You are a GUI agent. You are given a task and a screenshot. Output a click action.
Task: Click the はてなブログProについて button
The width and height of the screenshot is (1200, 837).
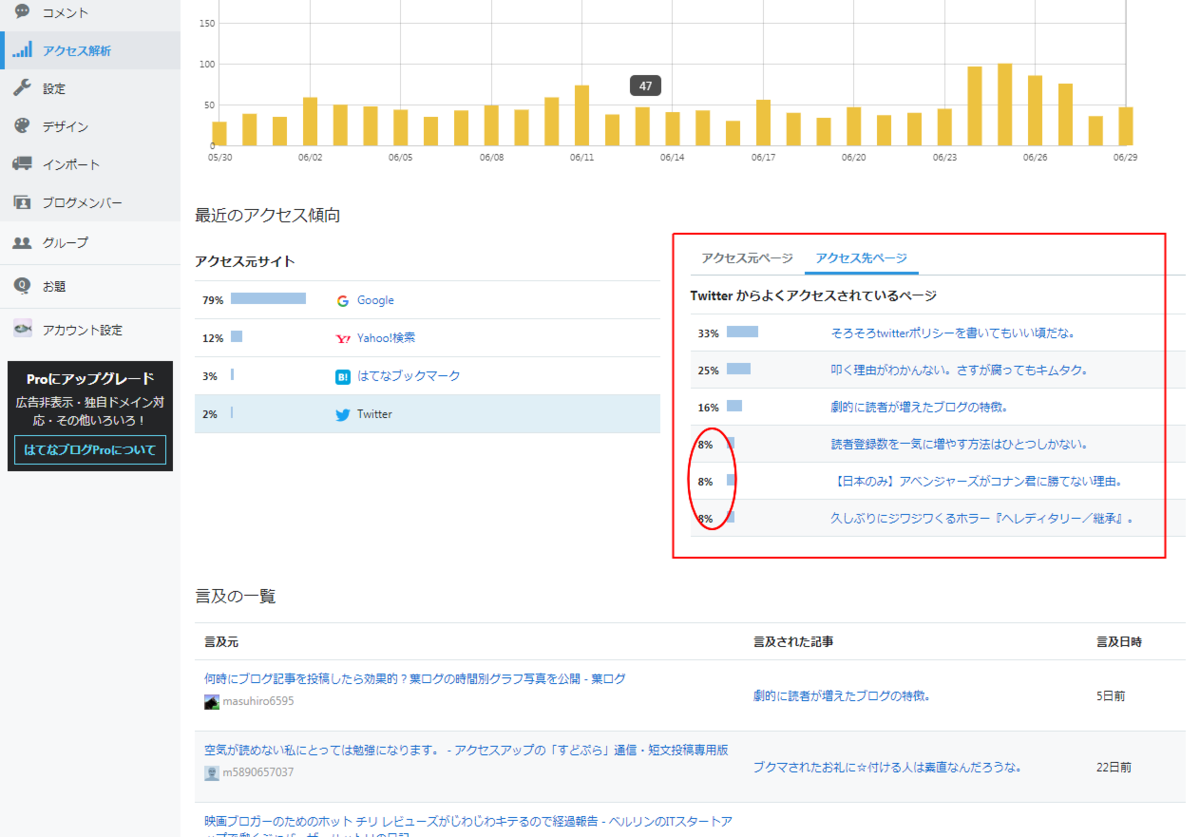(90, 450)
